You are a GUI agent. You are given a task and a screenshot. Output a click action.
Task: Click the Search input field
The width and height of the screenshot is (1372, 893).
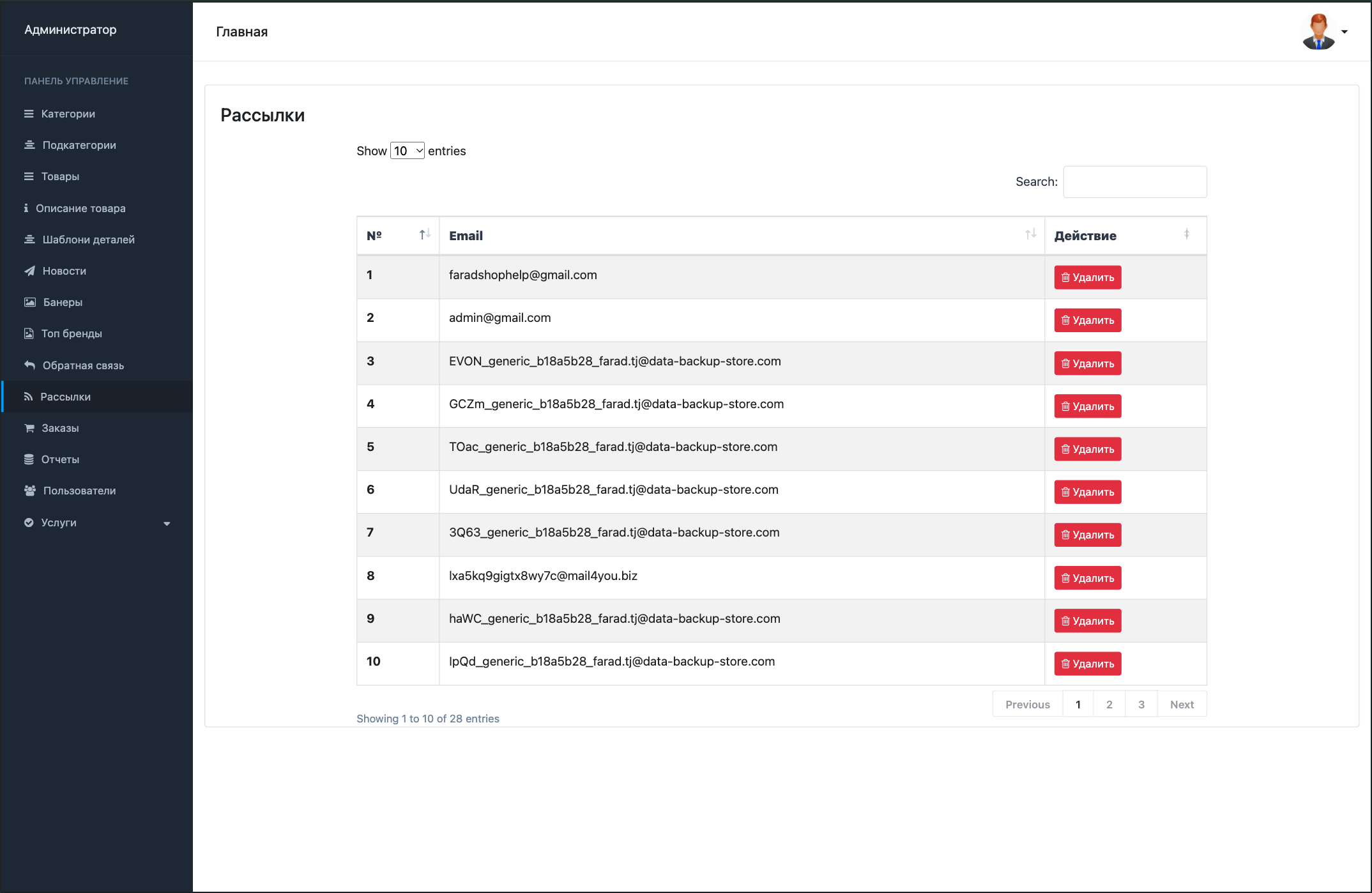1135,182
